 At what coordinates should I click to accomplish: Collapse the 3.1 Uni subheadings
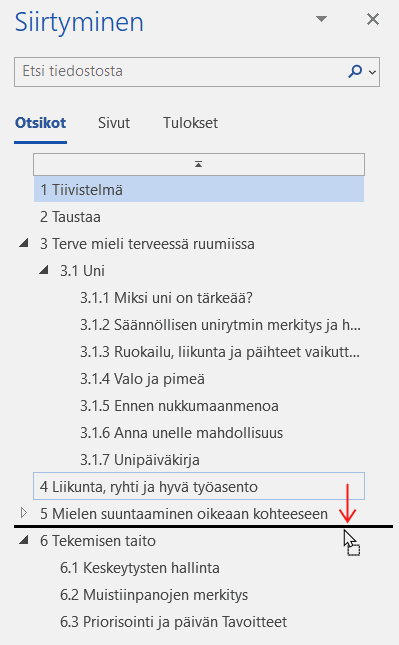44,270
